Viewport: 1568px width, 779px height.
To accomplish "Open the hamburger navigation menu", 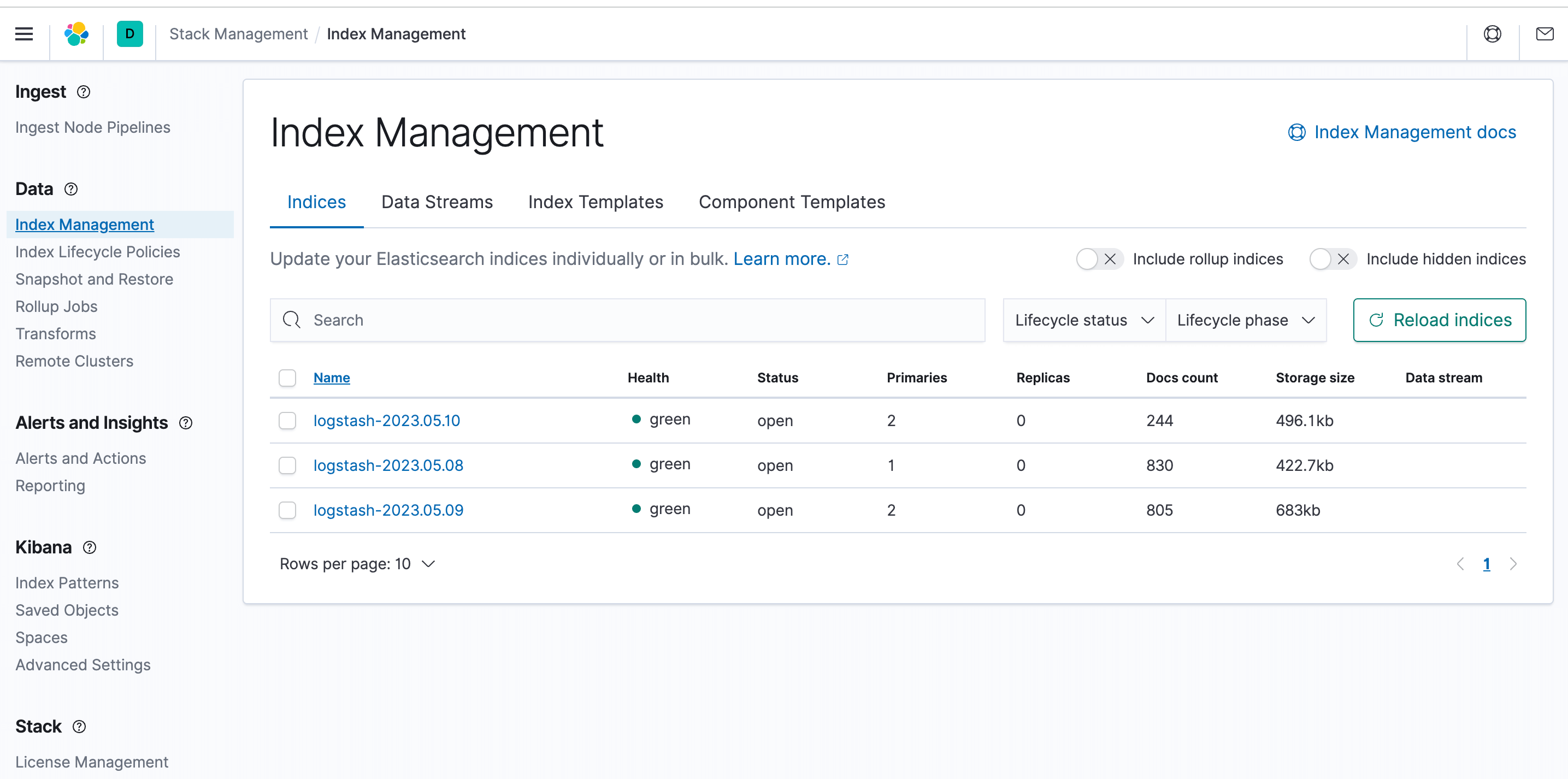I will [x=23, y=34].
